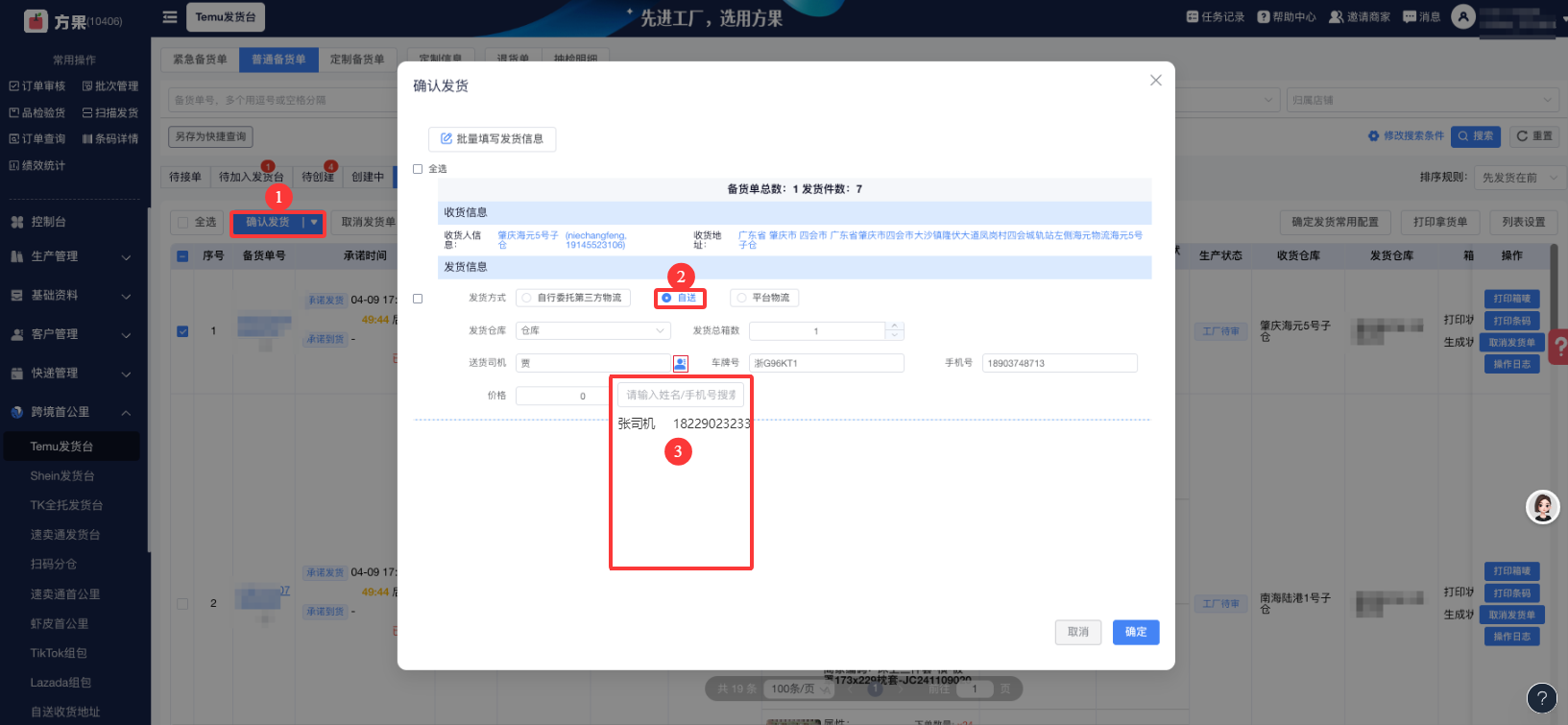Click the 重置 reset button
This screenshot has height=725, width=1568.
1534,136
